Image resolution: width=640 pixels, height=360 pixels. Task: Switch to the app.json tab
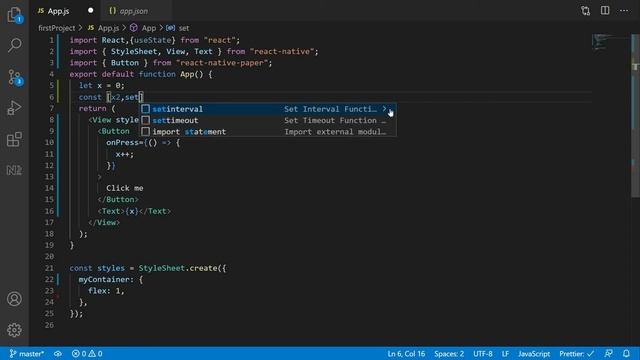134,11
